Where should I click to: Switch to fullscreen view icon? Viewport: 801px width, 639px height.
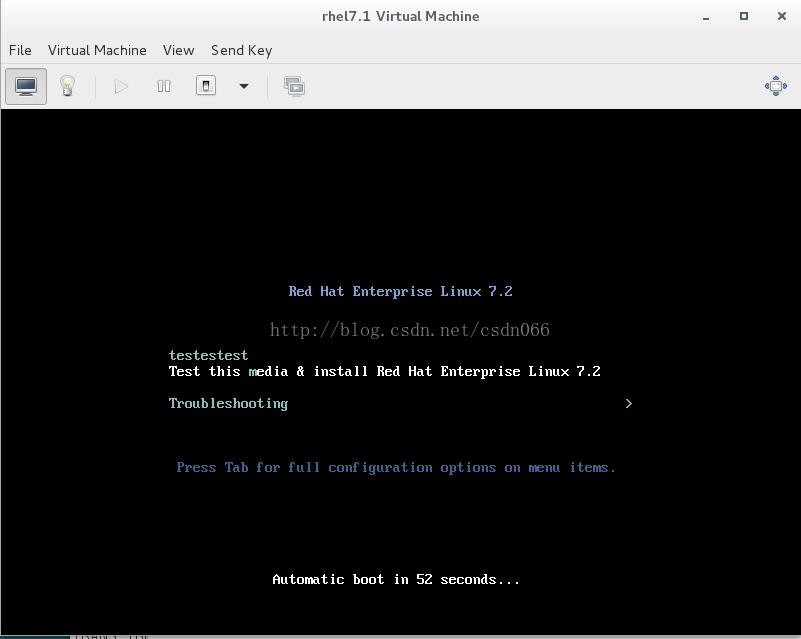pyautogui.click(x=775, y=86)
